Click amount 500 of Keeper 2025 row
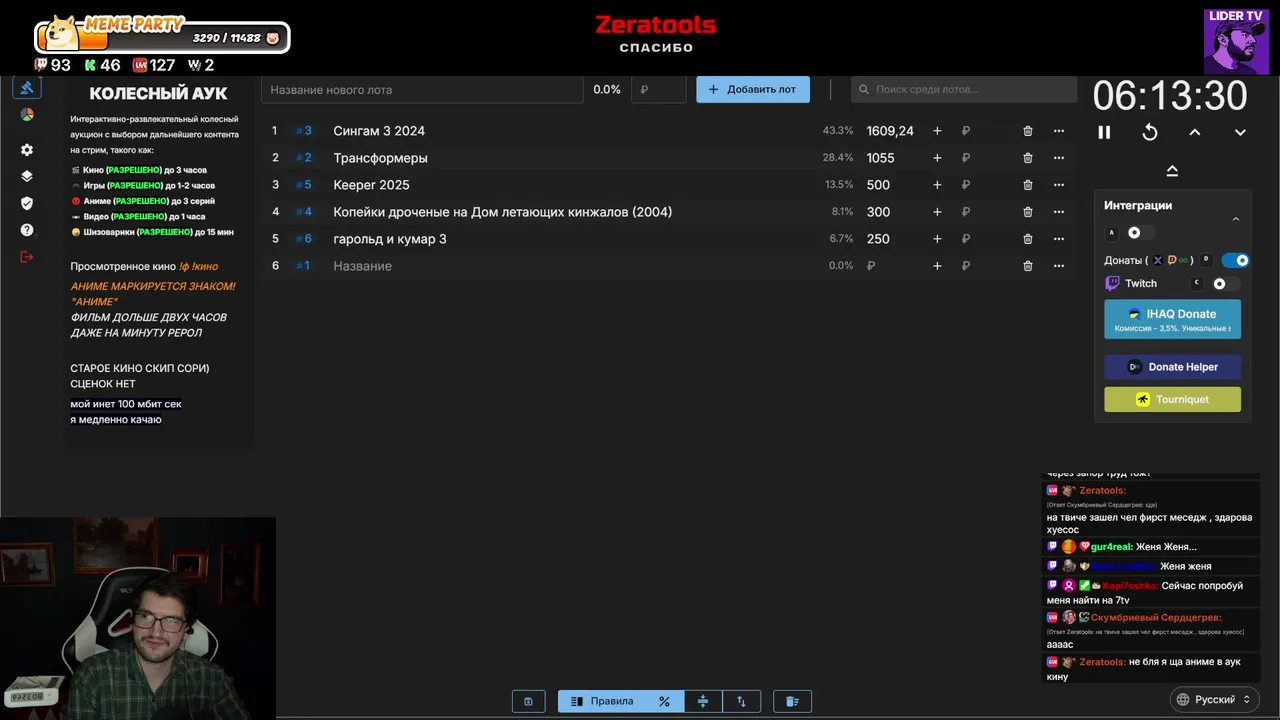The height and width of the screenshot is (720, 1280). click(878, 185)
